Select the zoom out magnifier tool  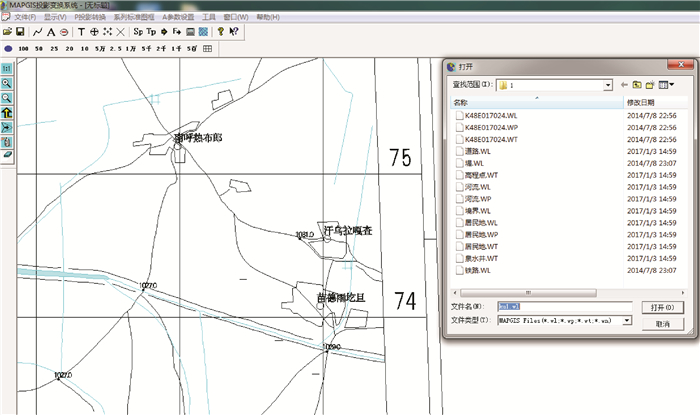[x=7, y=99]
